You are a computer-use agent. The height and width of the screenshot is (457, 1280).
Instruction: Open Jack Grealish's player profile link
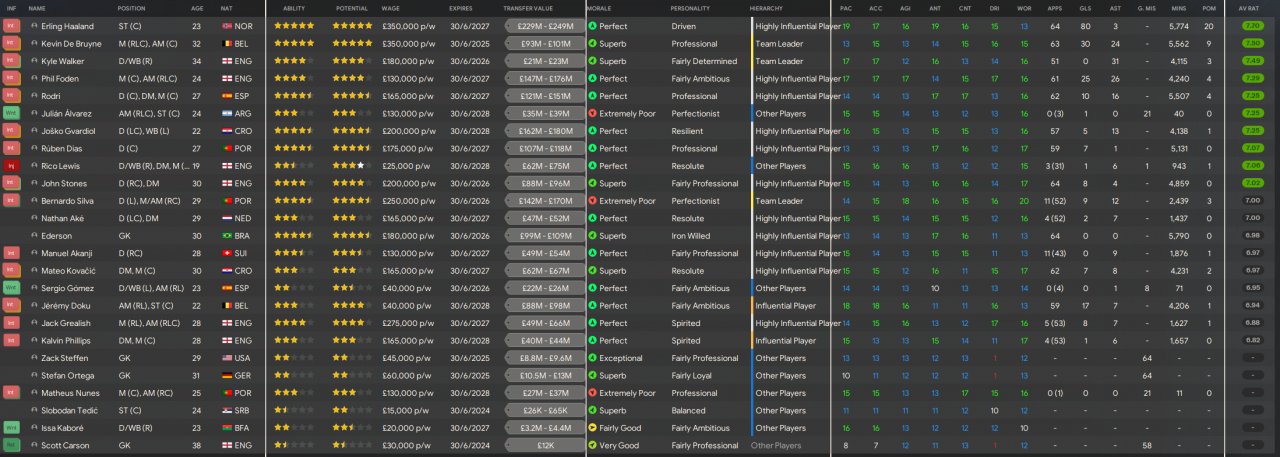[65, 323]
